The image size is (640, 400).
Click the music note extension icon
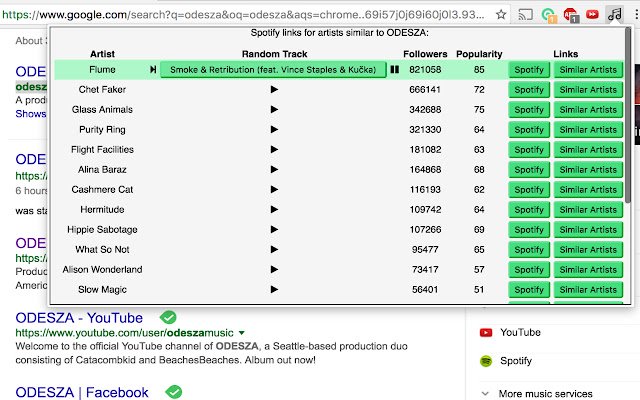click(614, 14)
